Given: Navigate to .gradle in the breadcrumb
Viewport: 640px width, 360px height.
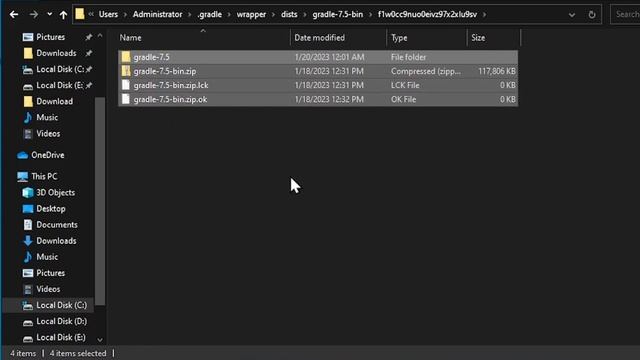Looking at the screenshot, I should click(210, 14).
